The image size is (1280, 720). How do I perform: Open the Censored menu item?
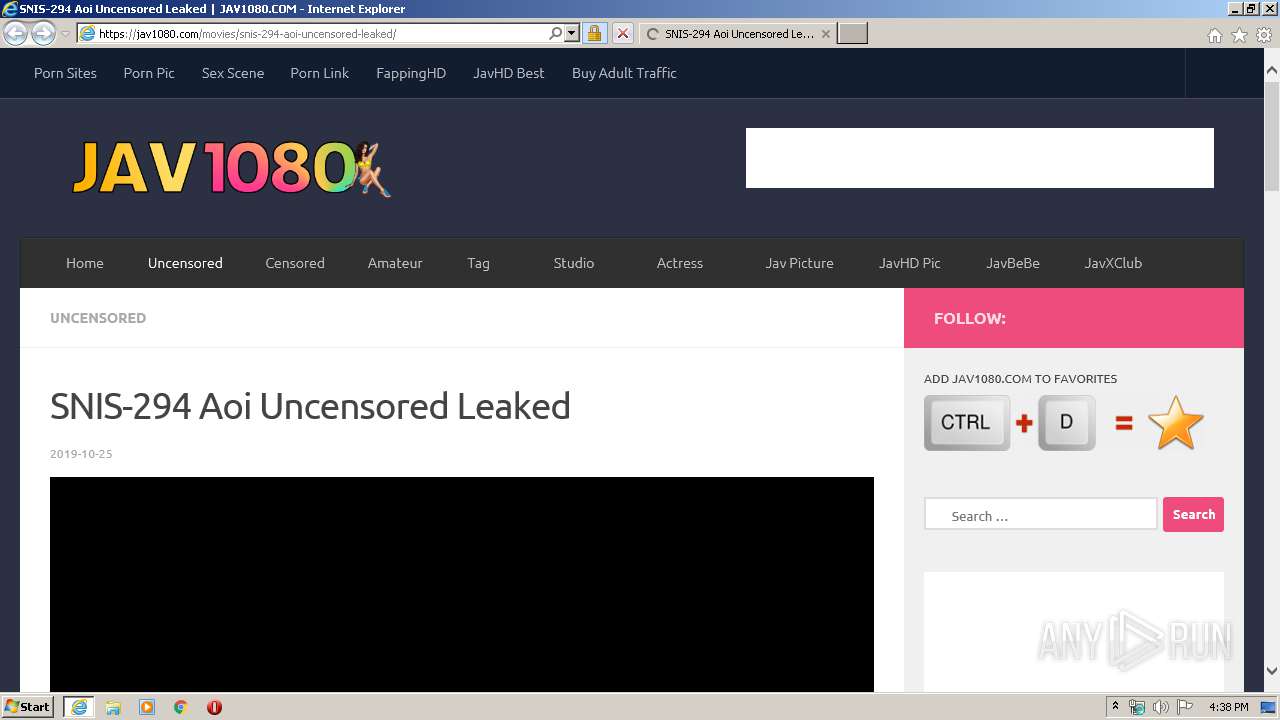295,263
